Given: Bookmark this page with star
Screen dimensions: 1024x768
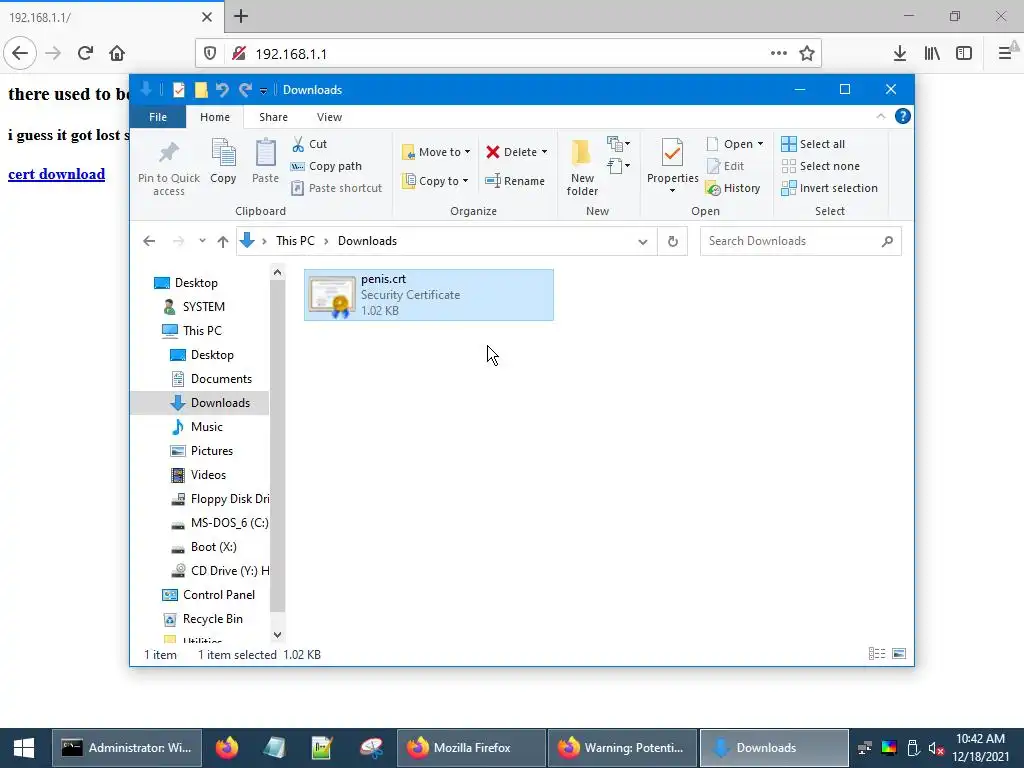Looking at the screenshot, I should click(x=807, y=54).
